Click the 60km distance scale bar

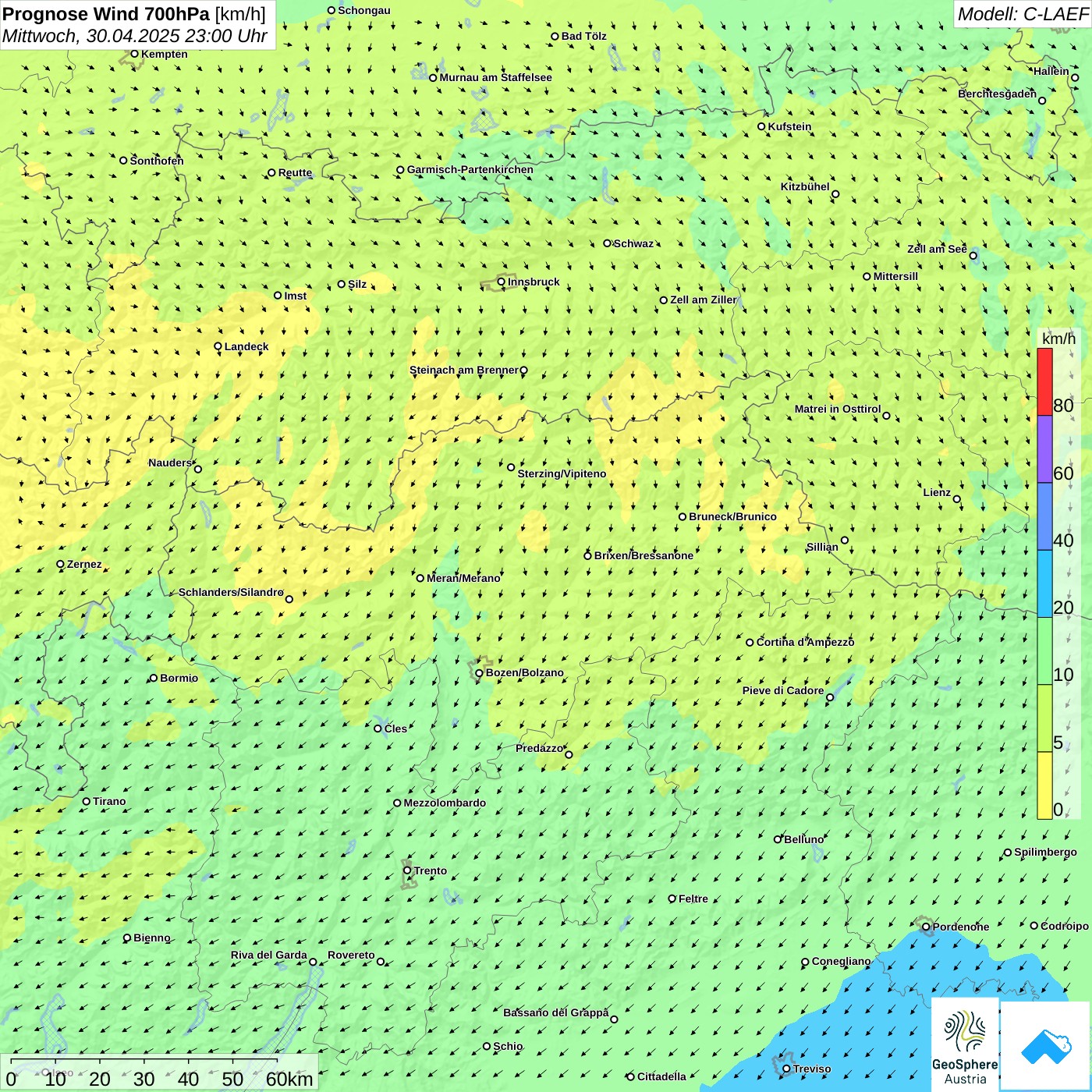pos(144,1060)
